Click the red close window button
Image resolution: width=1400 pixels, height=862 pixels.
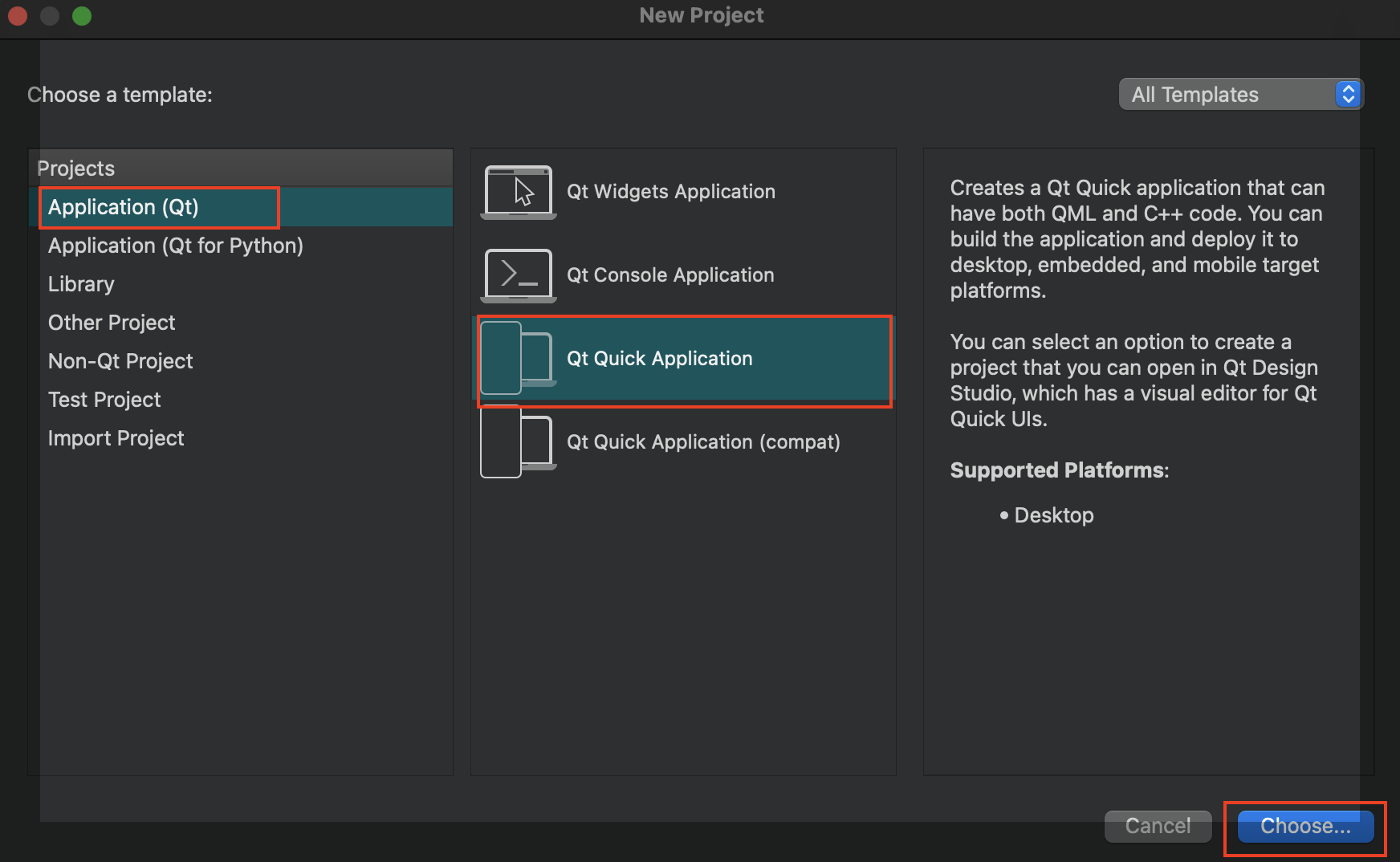coord(18,16)
